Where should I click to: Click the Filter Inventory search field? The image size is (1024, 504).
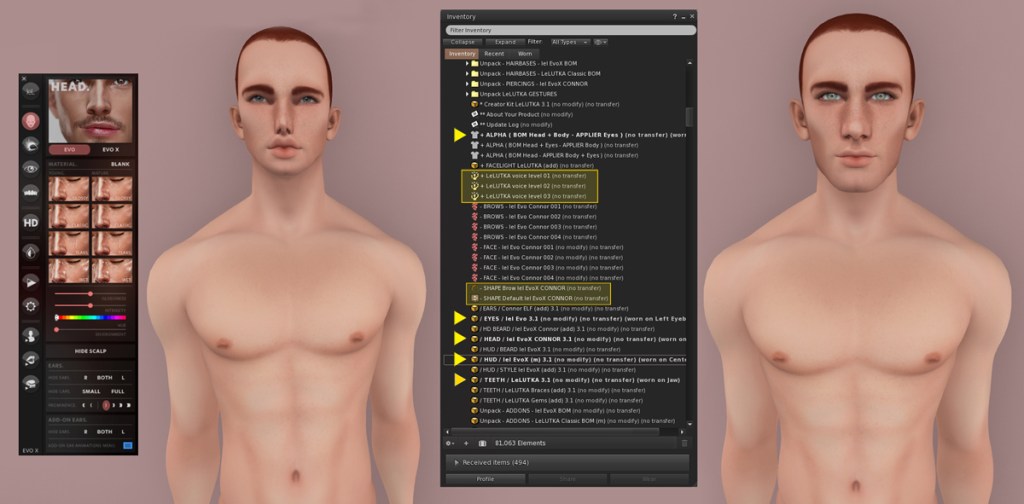(x=568, y=30)
